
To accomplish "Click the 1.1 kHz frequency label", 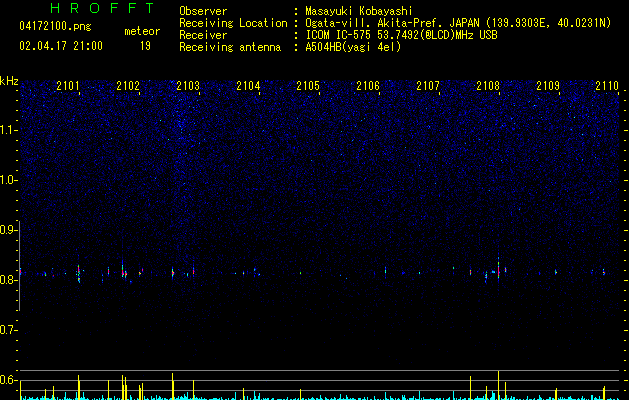I will (8, 130).
